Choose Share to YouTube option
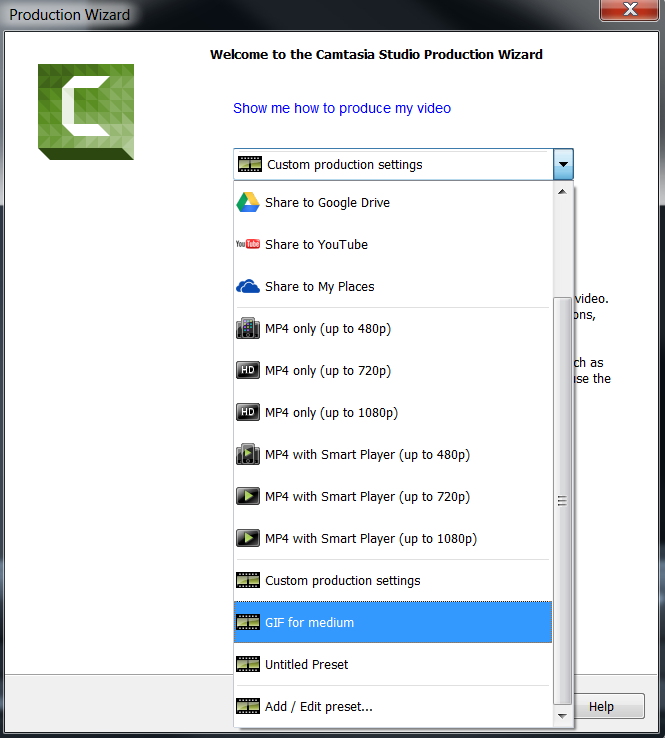The width and height of the screenshot is (665, 738). pyautogui.click(x=393, y=244)
